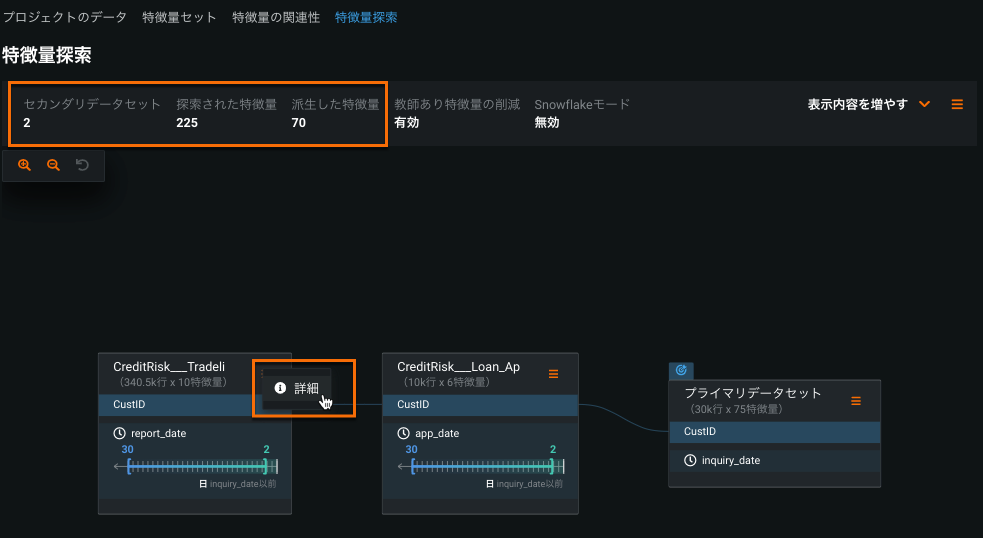Reset the diagram zoom level

[x=83, y=165]
